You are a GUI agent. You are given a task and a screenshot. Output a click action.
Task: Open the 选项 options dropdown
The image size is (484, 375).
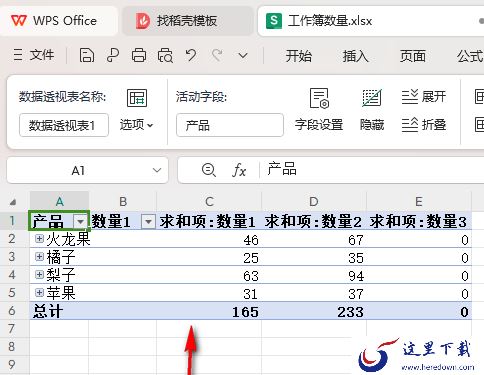[137, 125]
